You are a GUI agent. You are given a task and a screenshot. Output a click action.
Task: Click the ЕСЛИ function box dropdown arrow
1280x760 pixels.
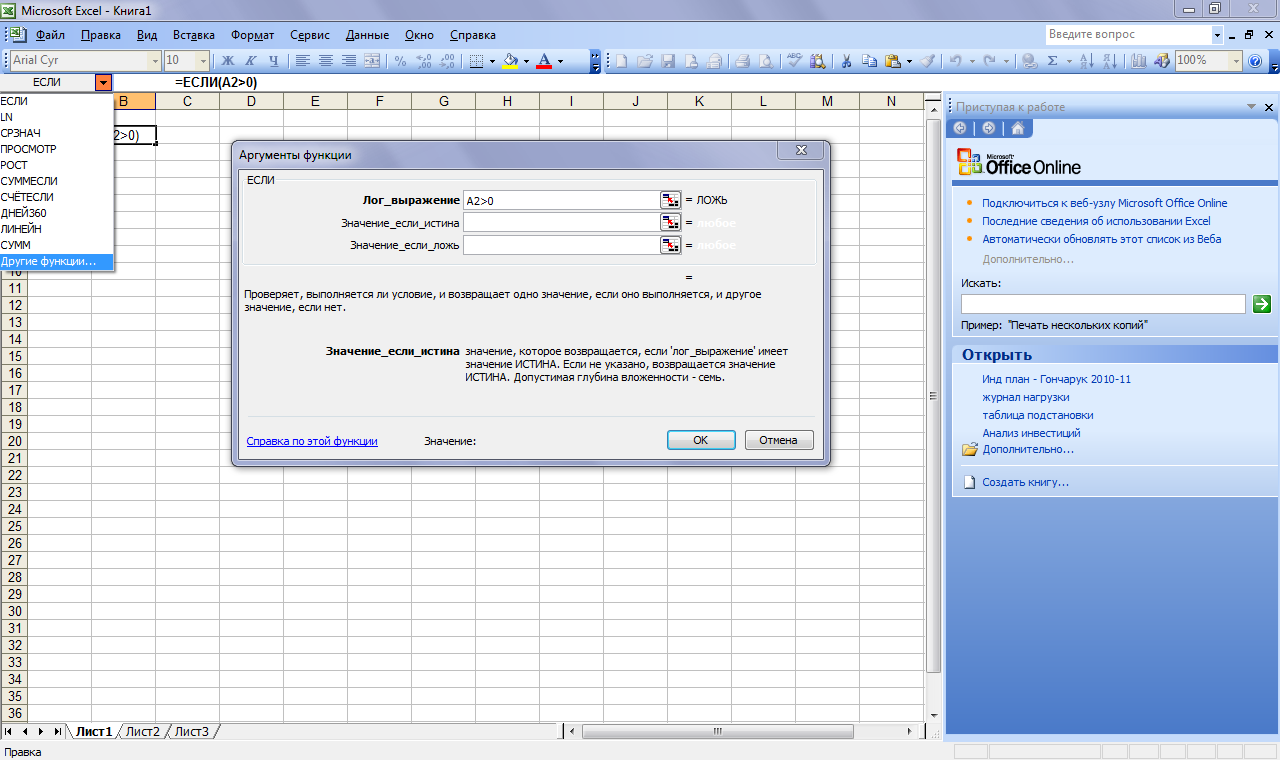(103, 82)
